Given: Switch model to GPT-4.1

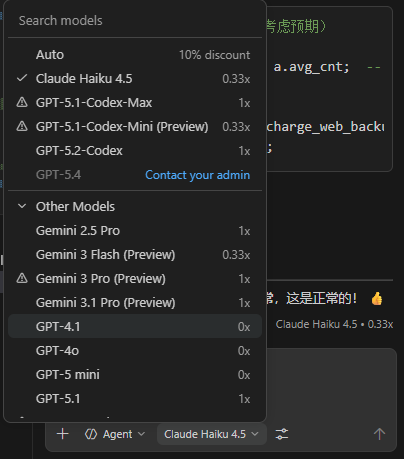Looking at the screenshot, I should pos(135,326).
